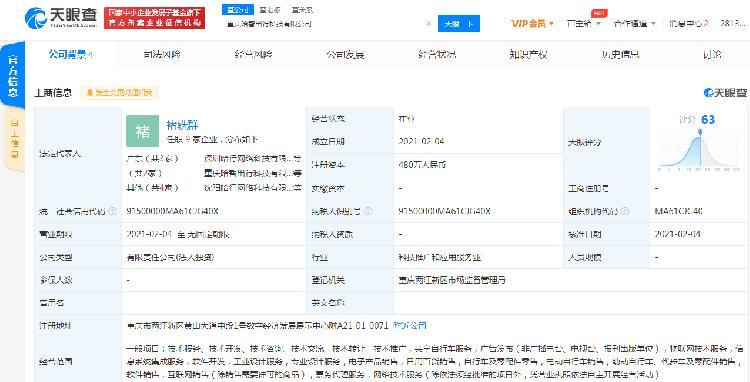750x382 pixels.
Task: Open help icon beside 组织机构代码
Action: tap(625, 211)
